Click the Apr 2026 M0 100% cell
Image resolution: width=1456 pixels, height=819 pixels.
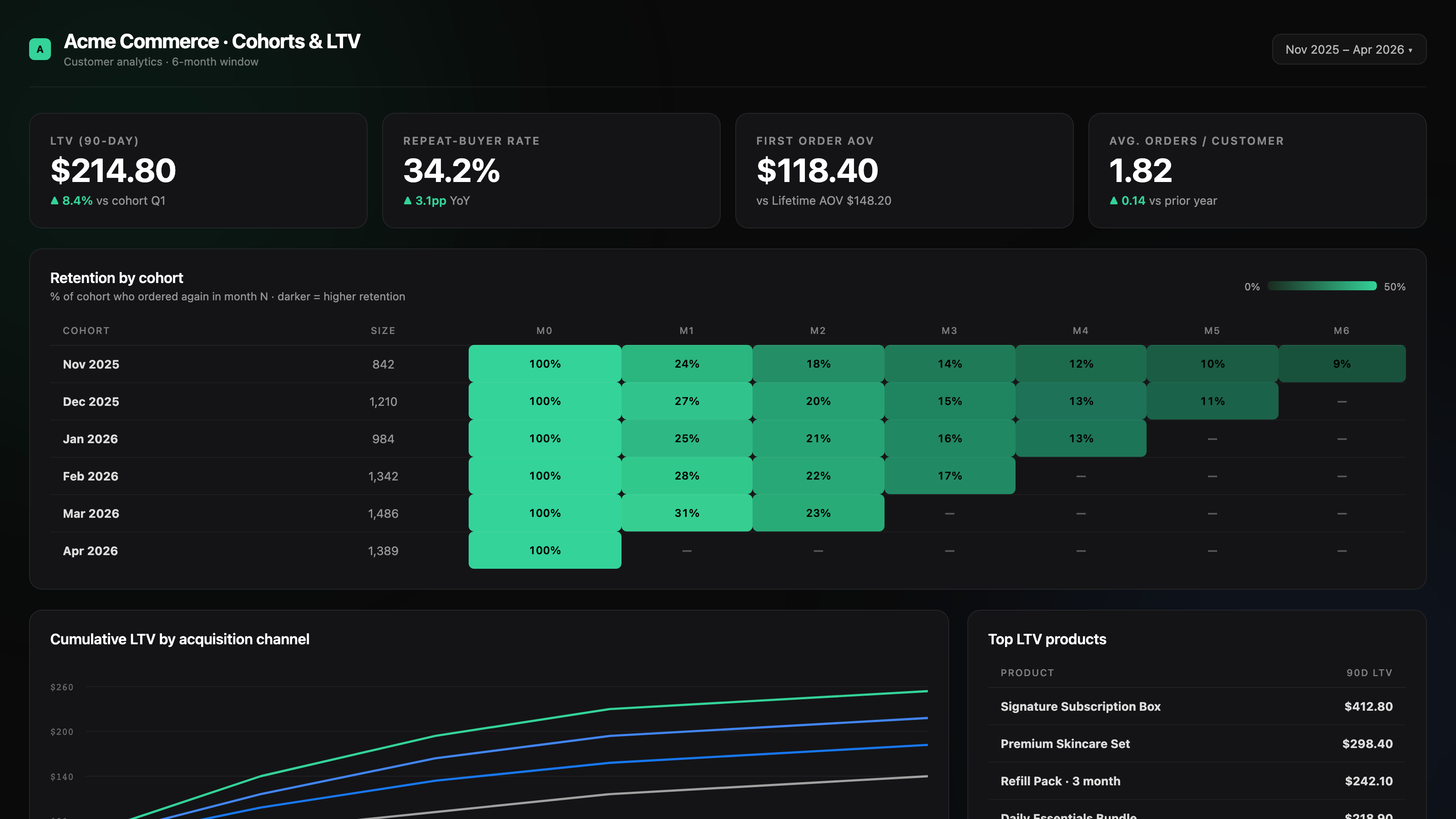545,550
